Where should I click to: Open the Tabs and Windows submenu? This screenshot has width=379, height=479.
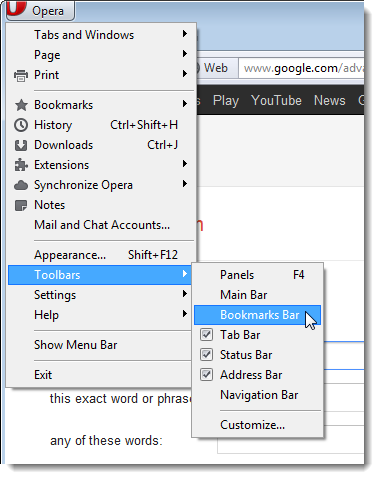pos(101,35)
